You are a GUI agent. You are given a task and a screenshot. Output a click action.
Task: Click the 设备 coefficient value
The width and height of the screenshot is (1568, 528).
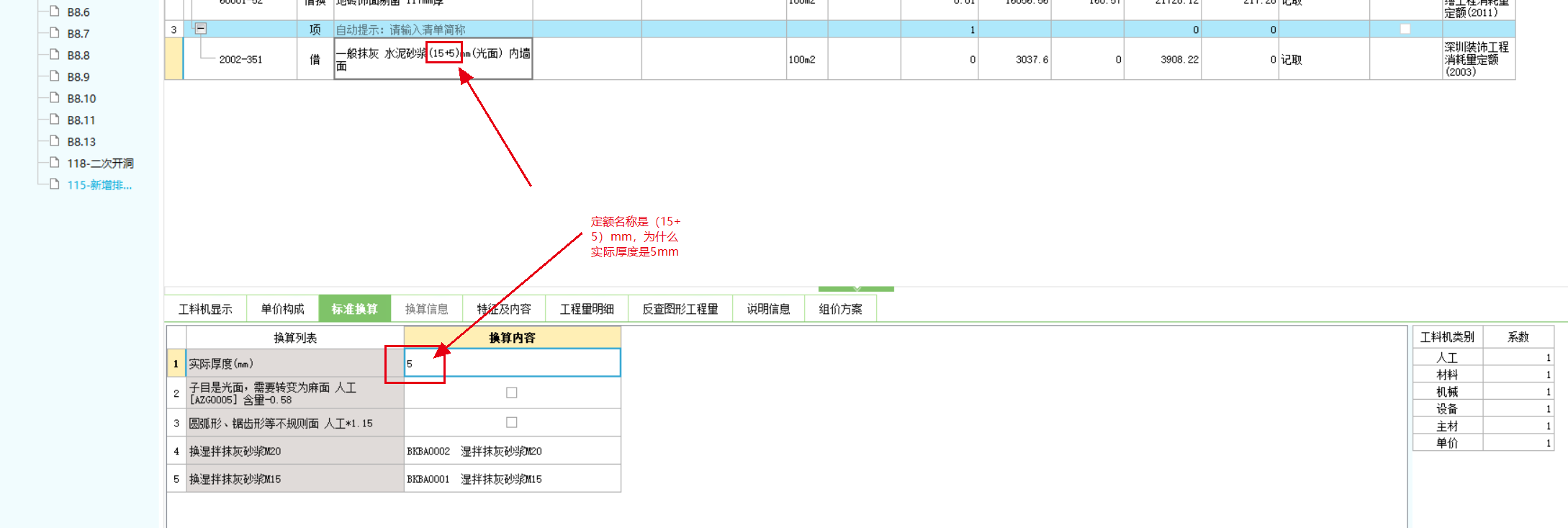[x=1518, y=409]
